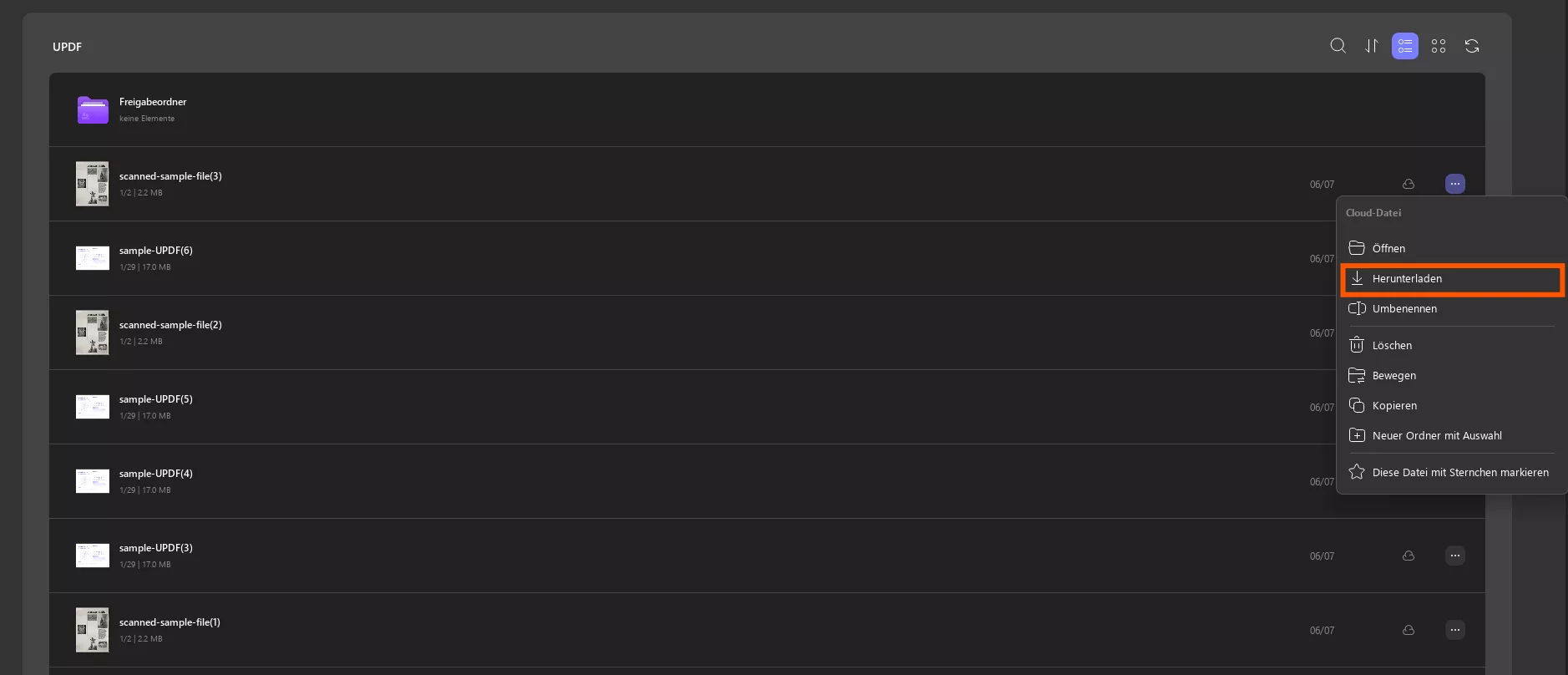This screenshot has height=675, width=1568.
Task: Switch to list view layout
Action: click(1405, 46)
